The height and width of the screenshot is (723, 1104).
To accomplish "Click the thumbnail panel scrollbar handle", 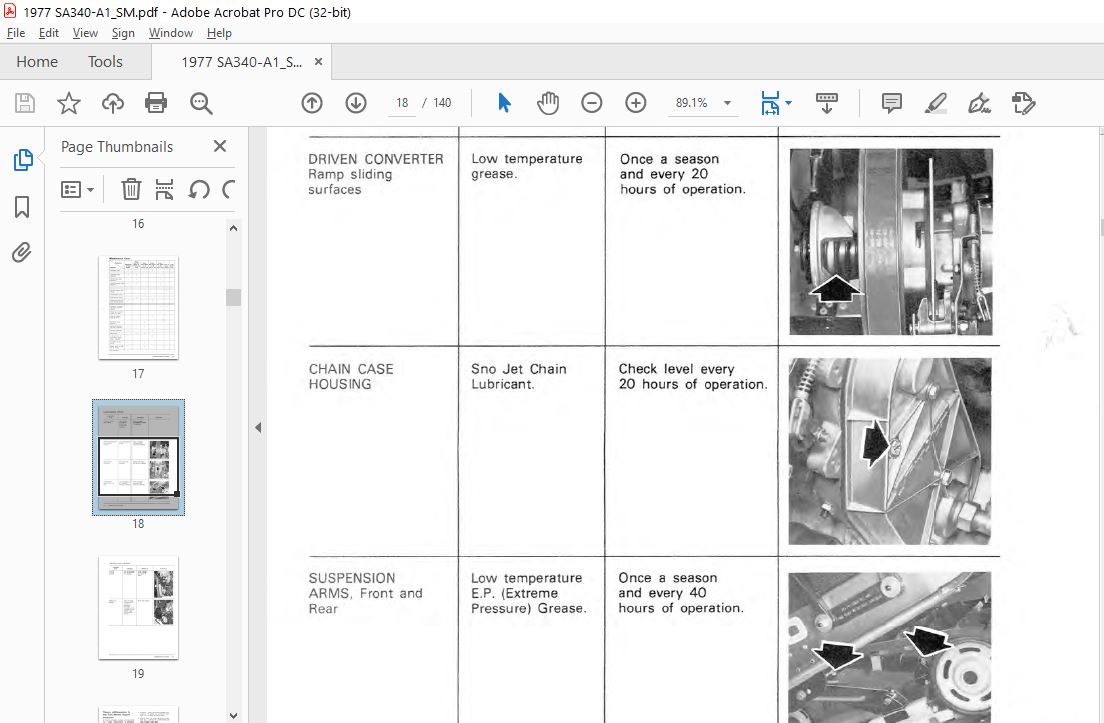I will coord(234,297).
